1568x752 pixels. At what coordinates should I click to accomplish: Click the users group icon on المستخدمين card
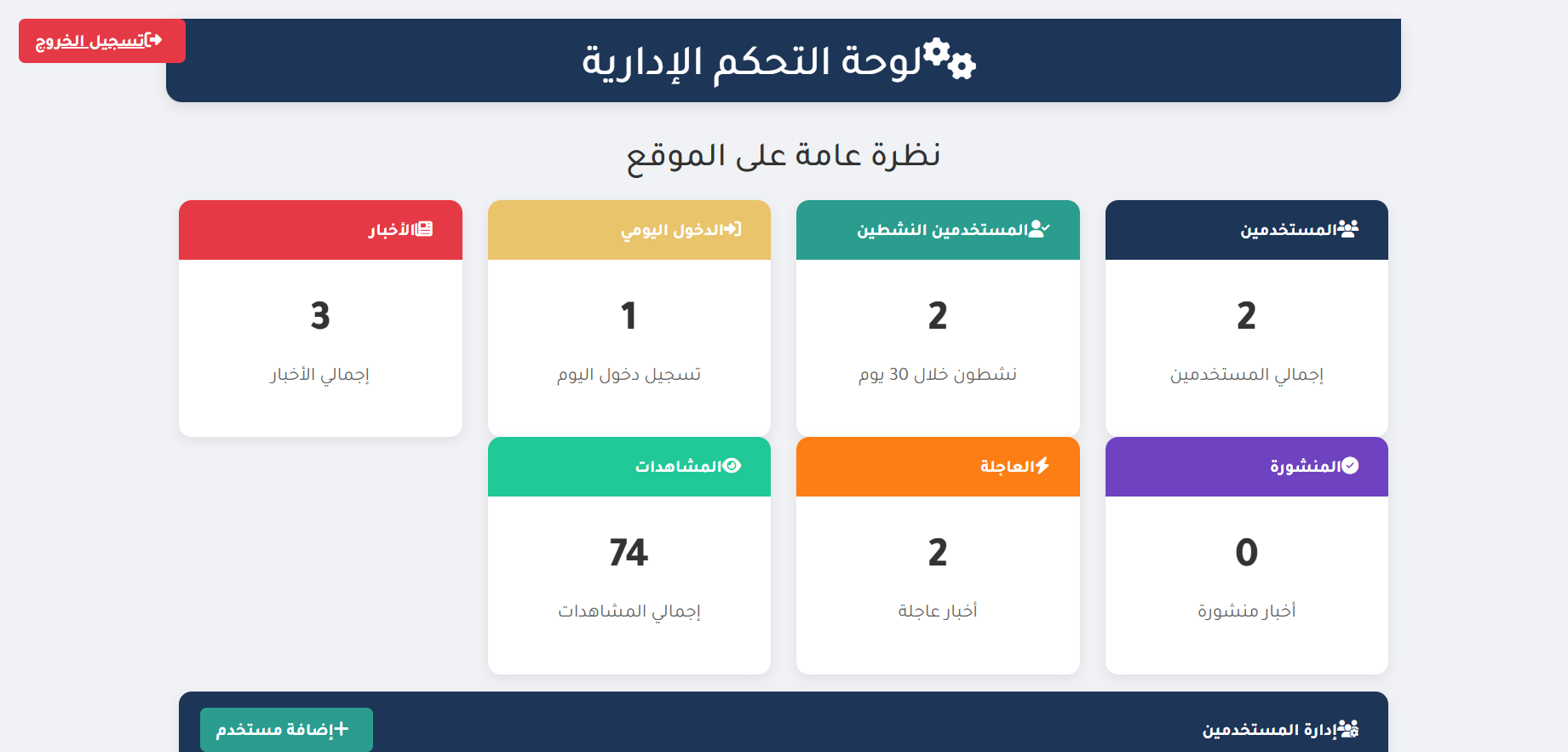pos(1347,229)
